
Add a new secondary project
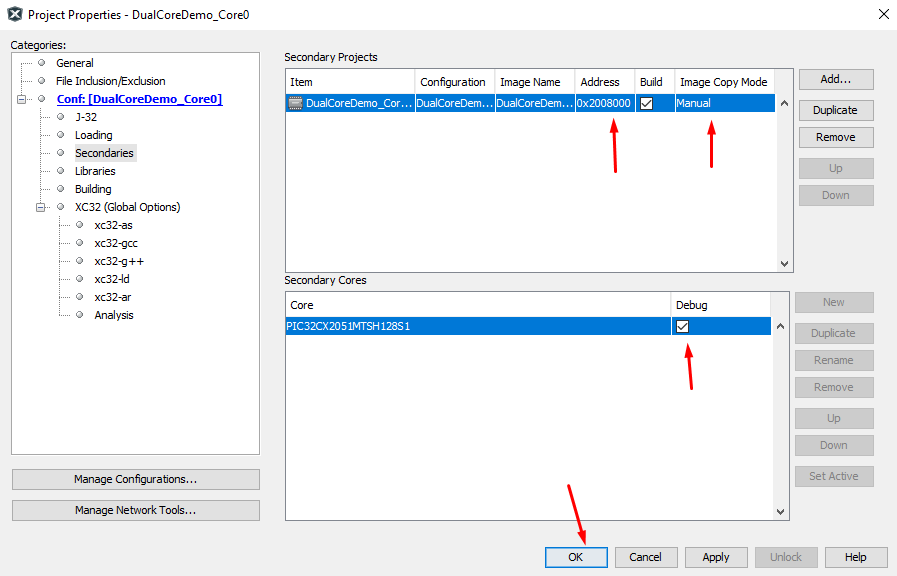pyautogui.click(x=834, y=78)
